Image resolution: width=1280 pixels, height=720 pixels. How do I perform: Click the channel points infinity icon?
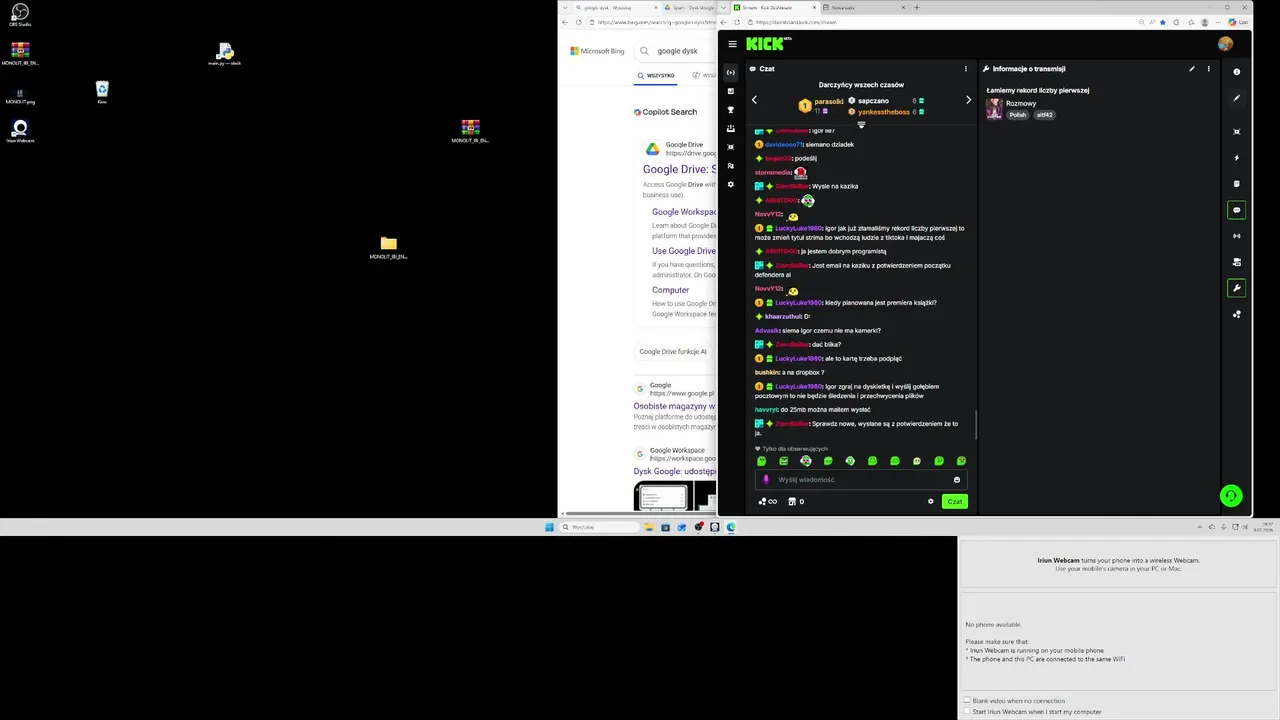[767, 501]
